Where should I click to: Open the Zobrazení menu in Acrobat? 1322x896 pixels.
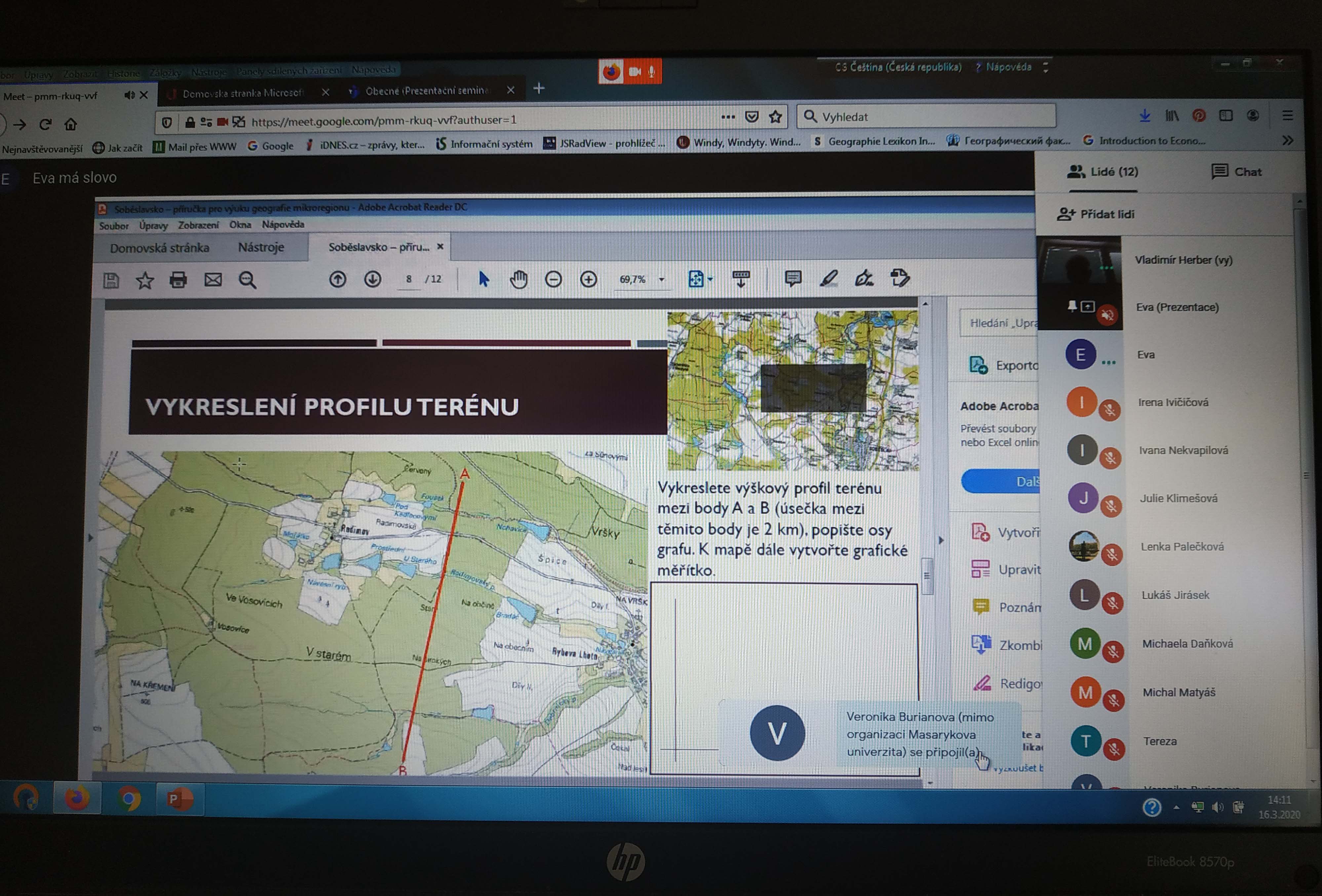(198, 225)
